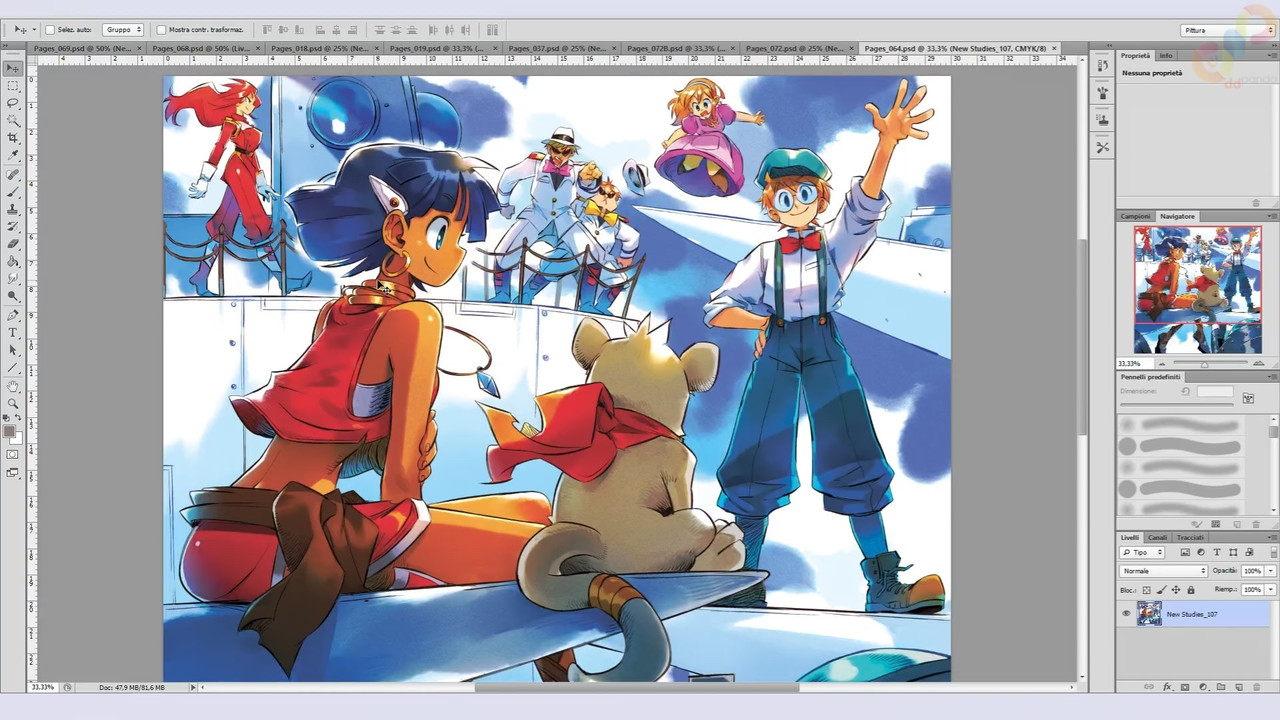This screenshot has height=720, width=1280.
Task: Switch to the Canali tab
Action: [1157, 538]
